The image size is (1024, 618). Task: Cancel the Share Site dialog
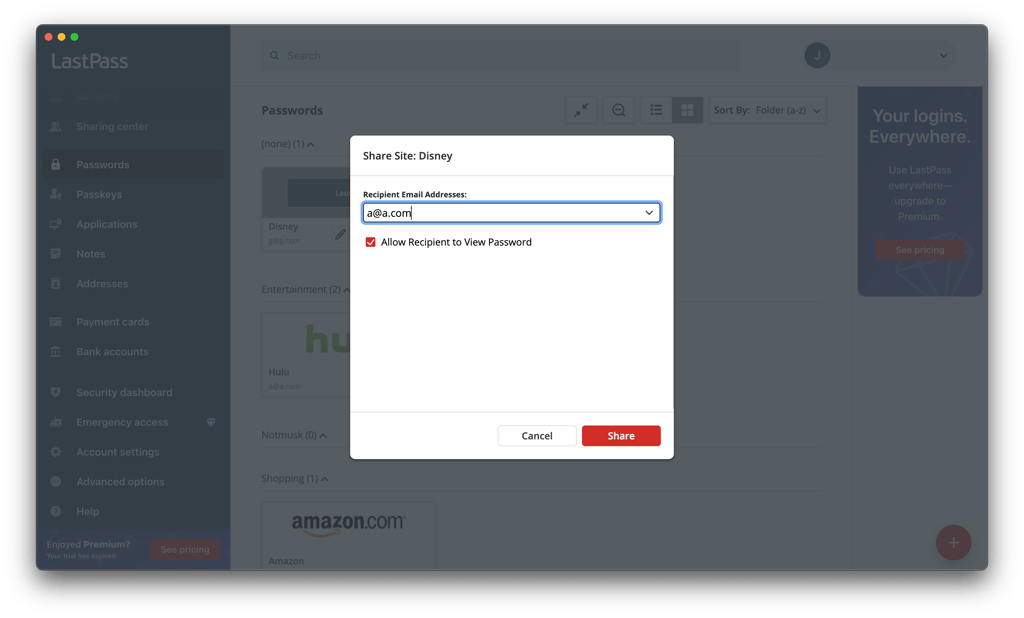click(537, 436)
